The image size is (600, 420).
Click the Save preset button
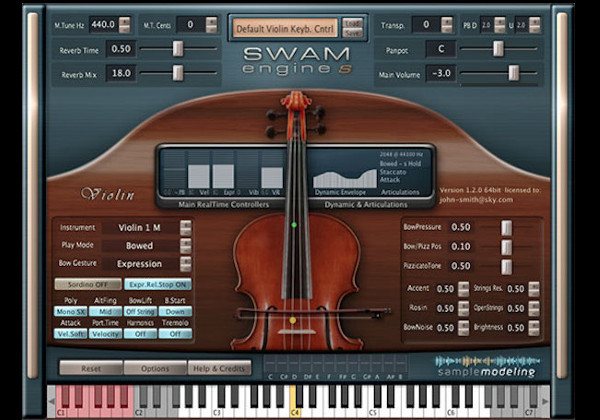(352, 33)
